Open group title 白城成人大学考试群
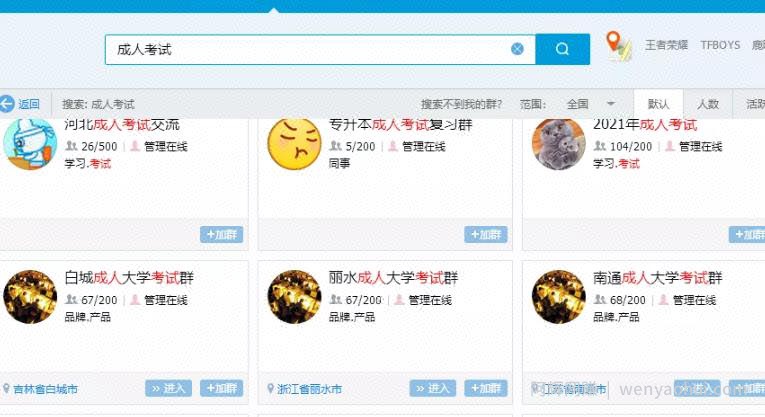The height and width of the screenshot is (417, 765). (x=129, y=278)
